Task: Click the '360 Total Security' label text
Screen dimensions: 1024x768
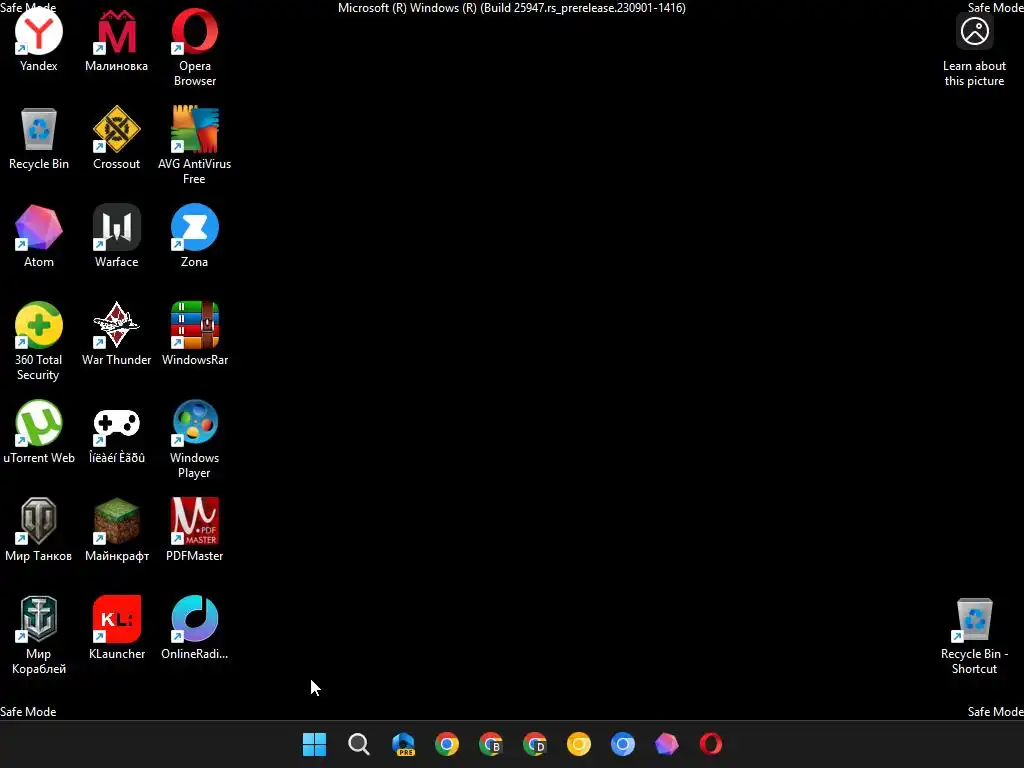Action: click(39, 367)
